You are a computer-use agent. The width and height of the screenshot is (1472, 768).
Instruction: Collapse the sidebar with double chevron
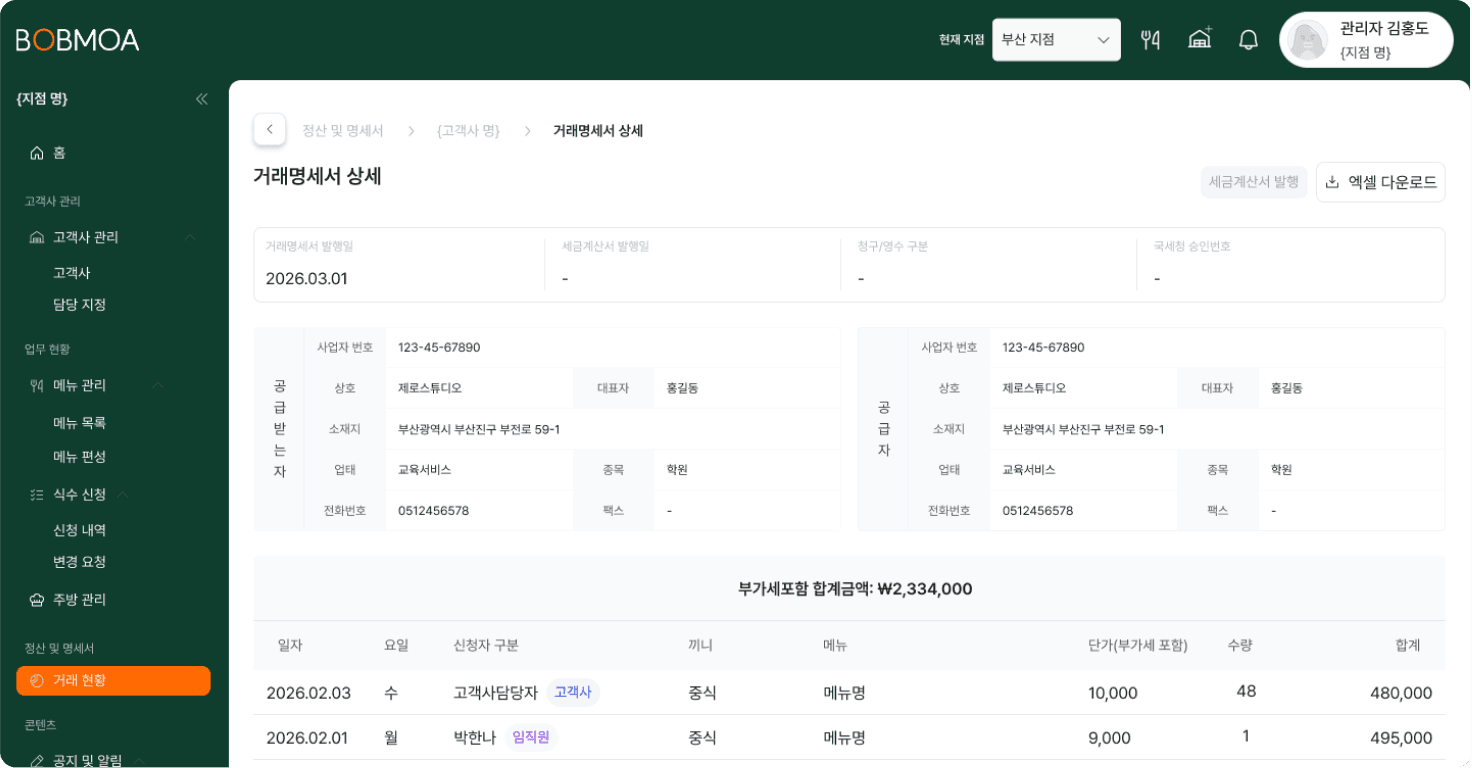[x=201, y=99]
